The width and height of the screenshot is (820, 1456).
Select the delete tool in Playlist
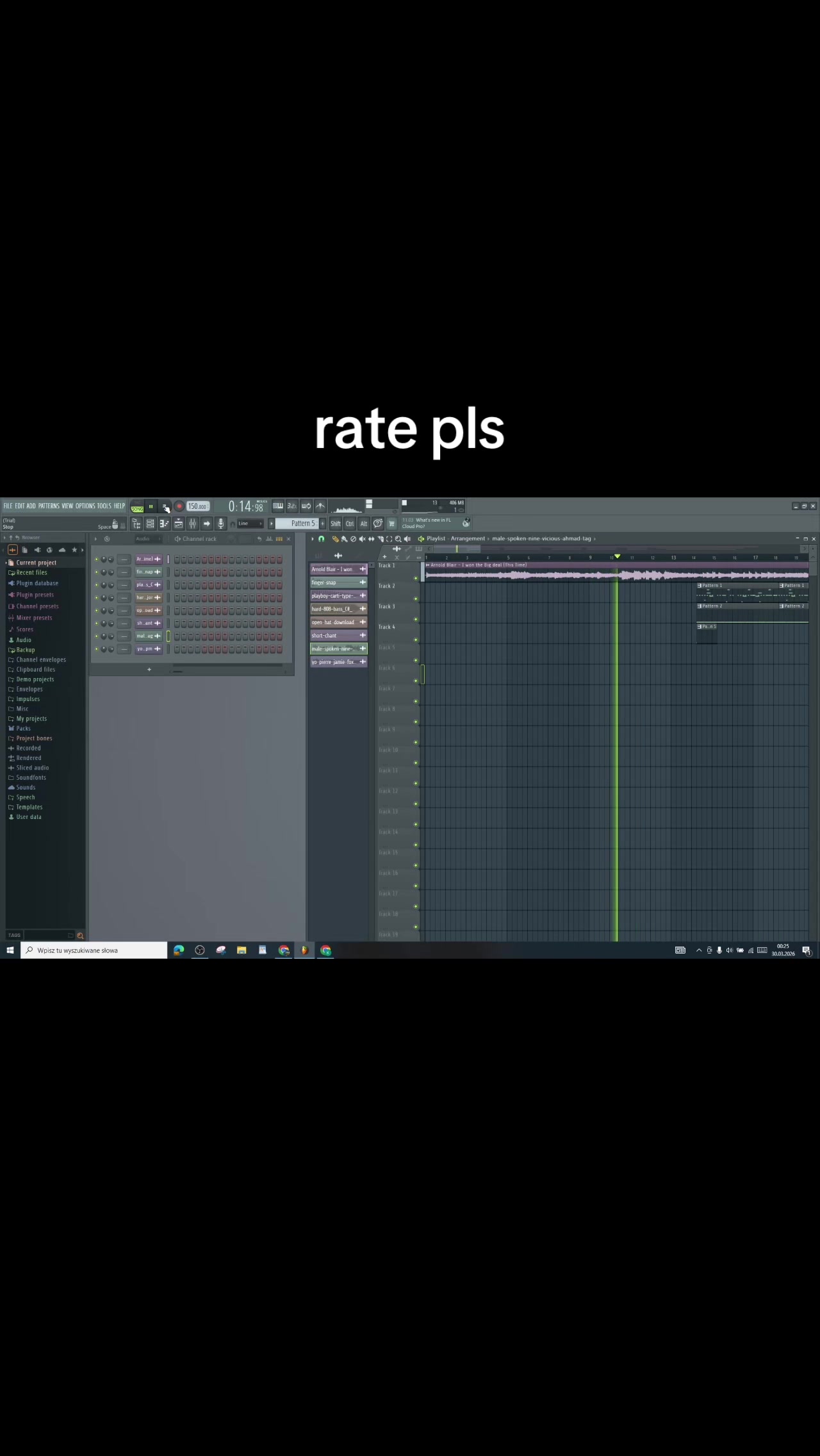[x=353, y=539]
